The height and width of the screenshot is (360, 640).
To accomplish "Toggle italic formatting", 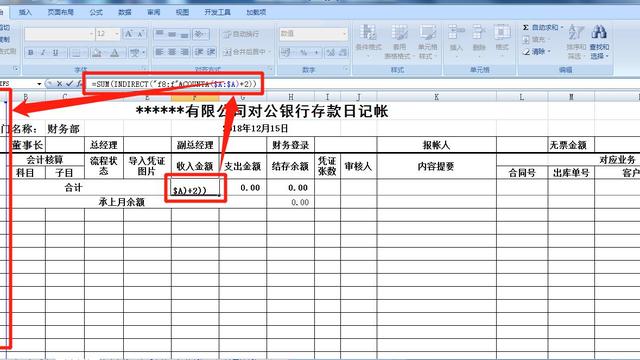I will click(43, 52).
